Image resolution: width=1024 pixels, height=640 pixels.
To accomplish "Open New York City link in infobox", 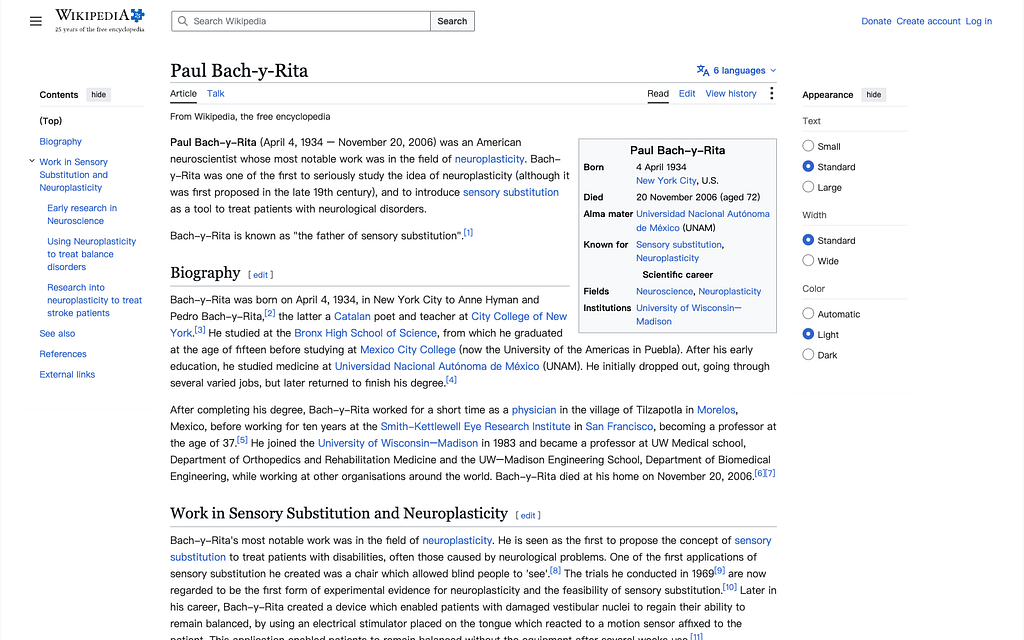I will (666, 180).
